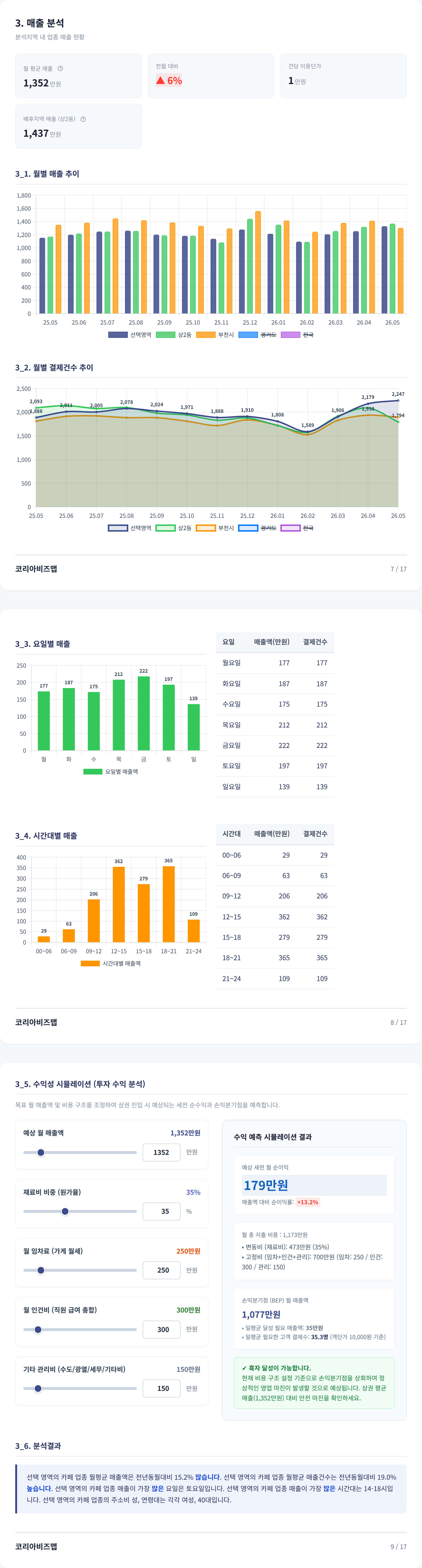Click the 3_5. 수익성 시뮬레이션 section heading
The height and width of the screenshot is (1568, 422).
coord(80,1084)
